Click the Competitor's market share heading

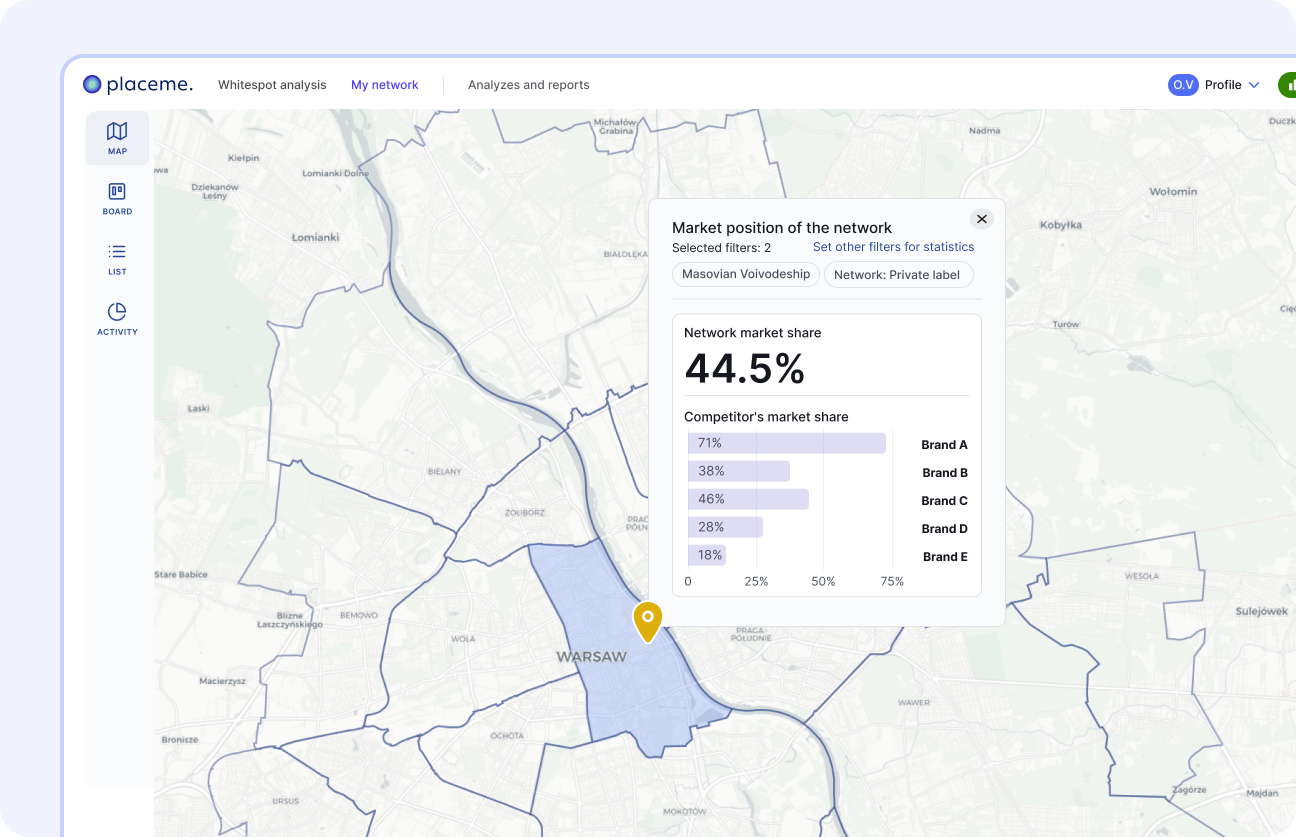pos(766,417)
